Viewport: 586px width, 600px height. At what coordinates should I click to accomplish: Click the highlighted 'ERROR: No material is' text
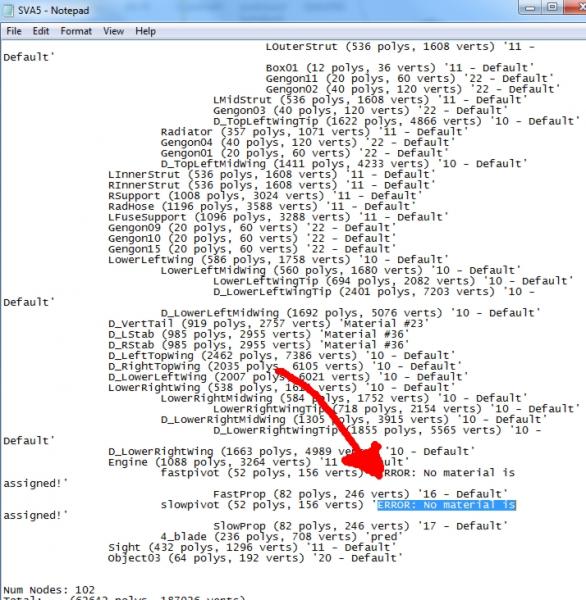[x=446, y=505]
